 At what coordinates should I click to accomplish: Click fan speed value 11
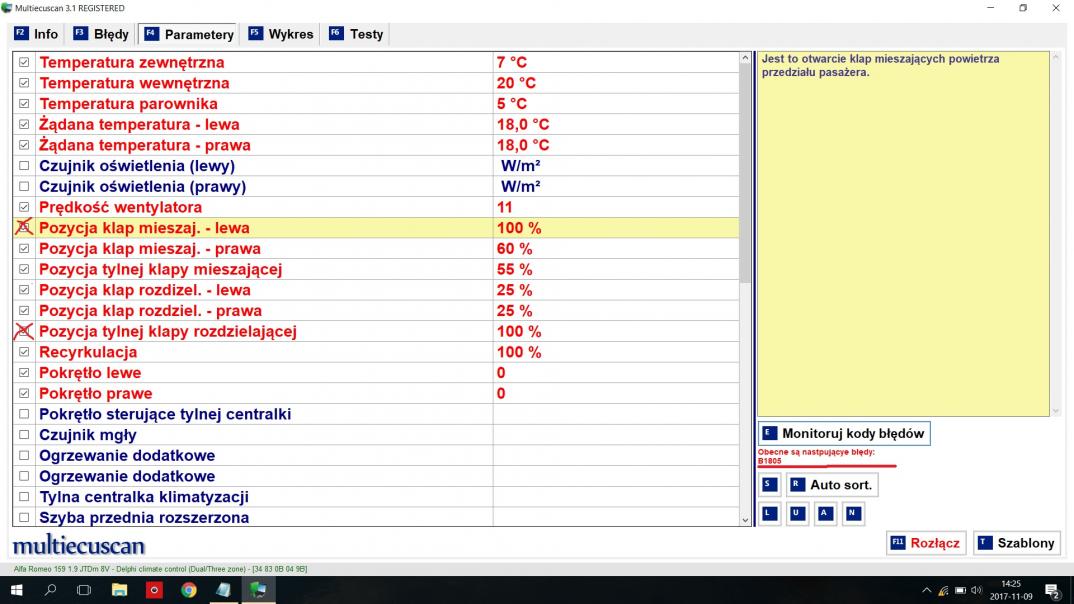tap(504, 207)
